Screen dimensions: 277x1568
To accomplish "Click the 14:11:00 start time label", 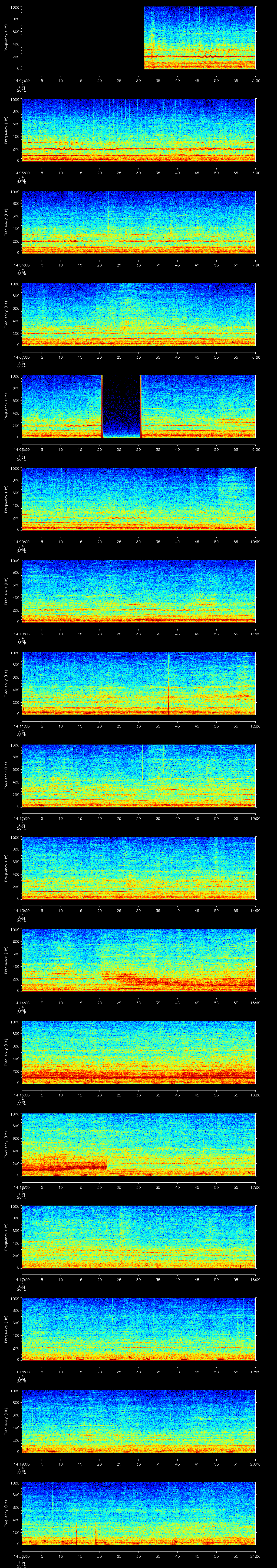I will 21,726.
